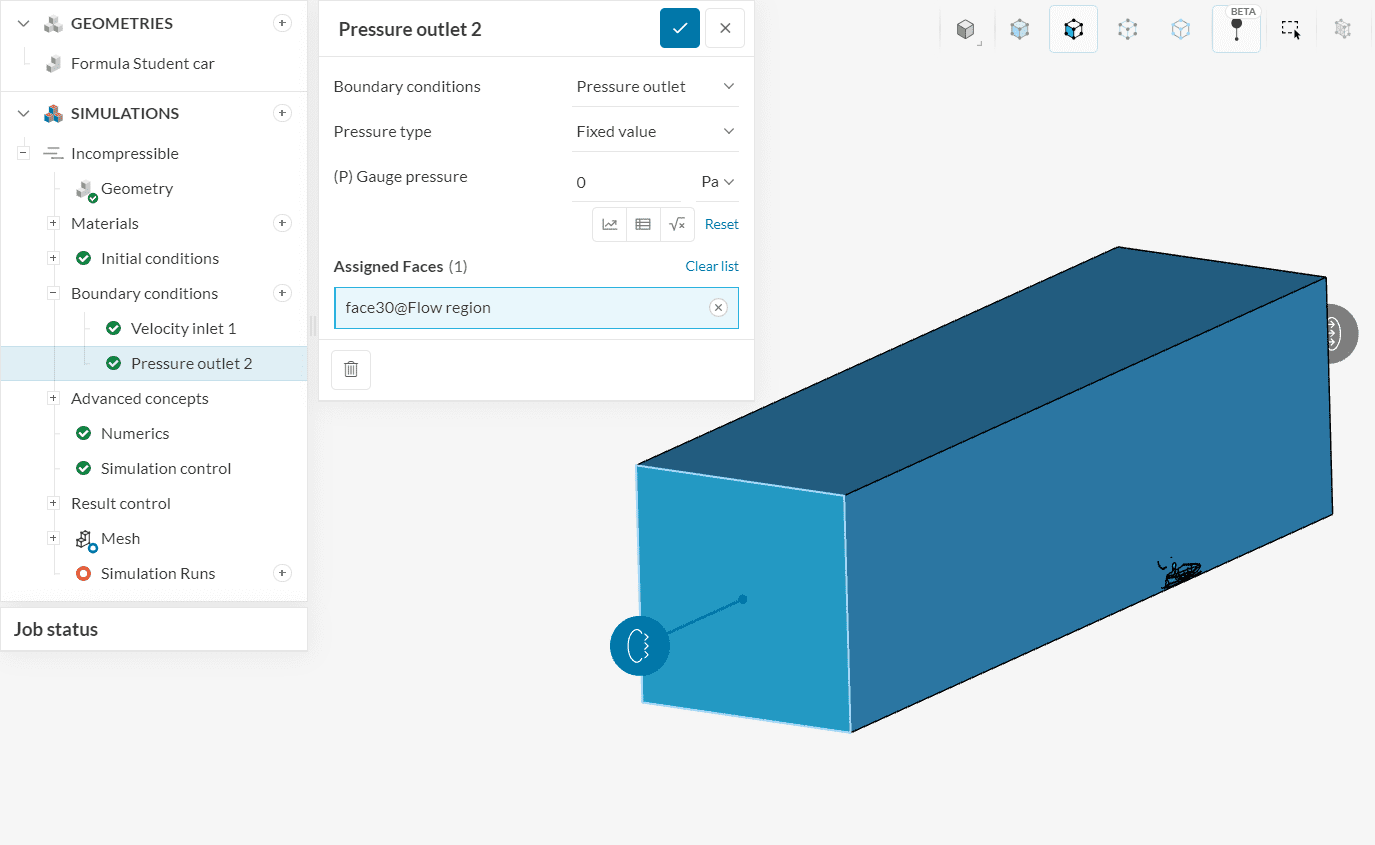Image resolution: width=1375 pixels, height=845 pixels.
Task: Open Simulation control in the tree
Action: [165, 469]
